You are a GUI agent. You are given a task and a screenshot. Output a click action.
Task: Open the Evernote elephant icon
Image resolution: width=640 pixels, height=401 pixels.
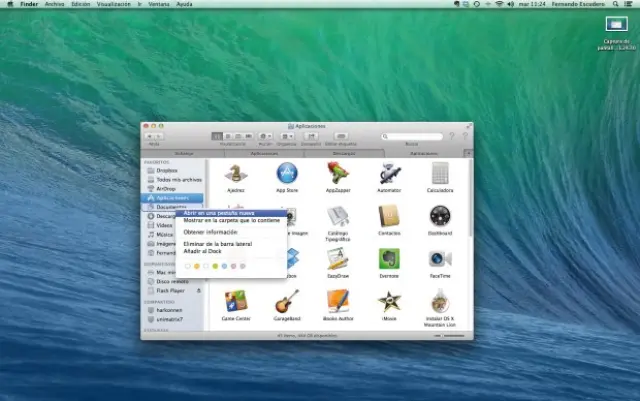tap(389, 258)
